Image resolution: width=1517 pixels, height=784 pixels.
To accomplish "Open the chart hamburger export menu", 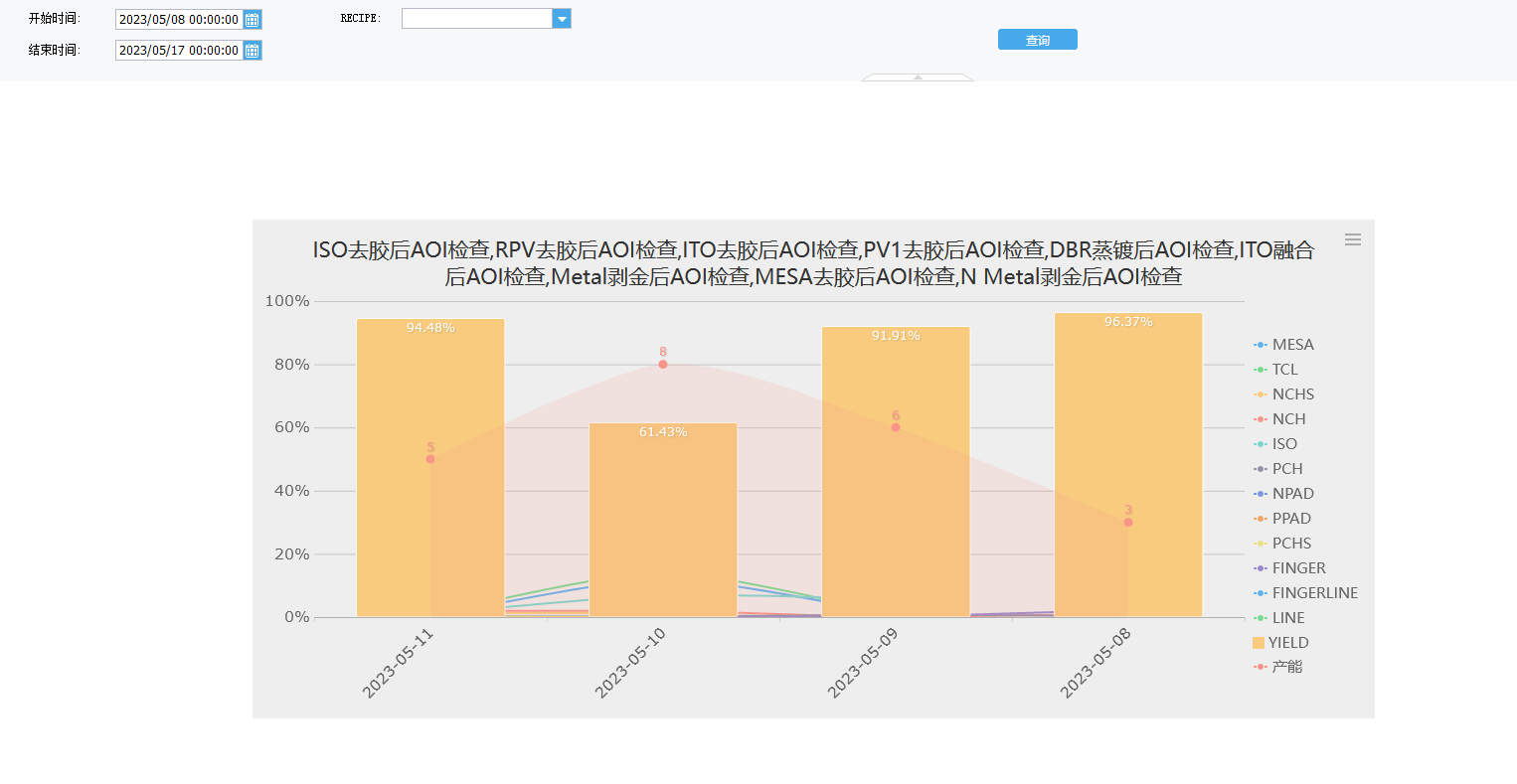I will pos(1353,239).
